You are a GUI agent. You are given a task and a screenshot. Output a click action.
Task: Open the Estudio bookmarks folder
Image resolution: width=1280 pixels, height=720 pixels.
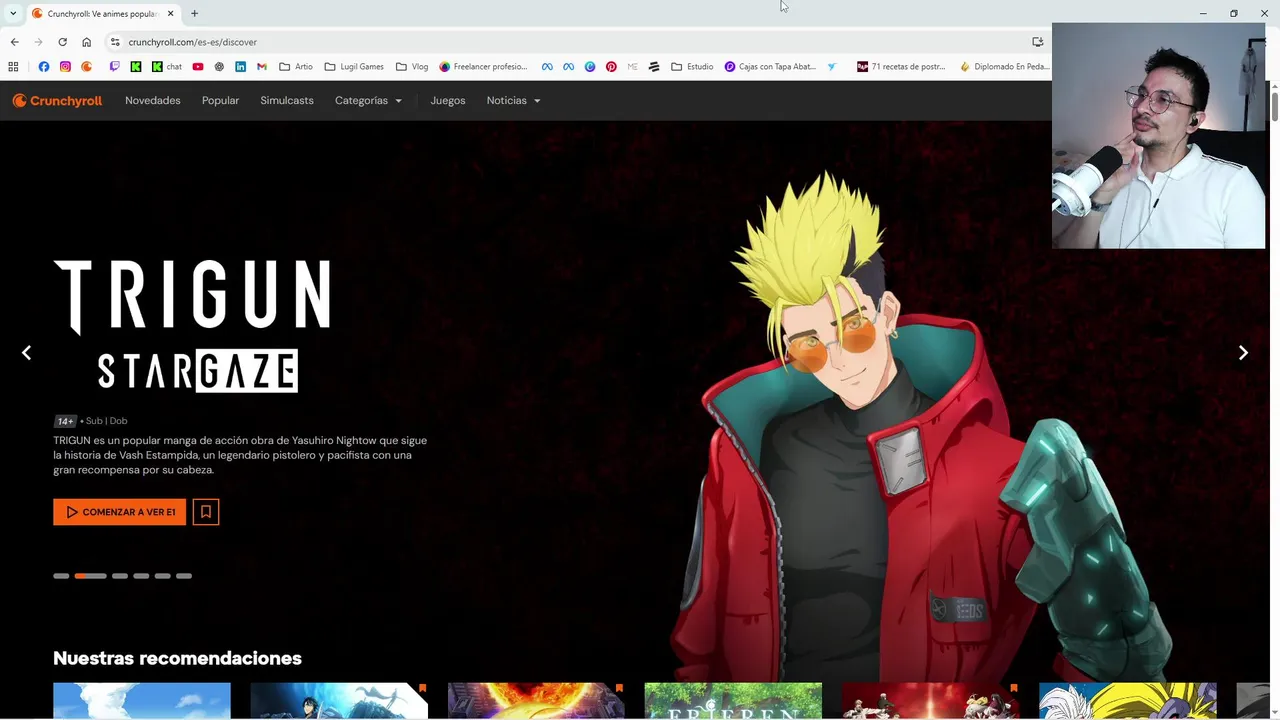tap(692, 67)
